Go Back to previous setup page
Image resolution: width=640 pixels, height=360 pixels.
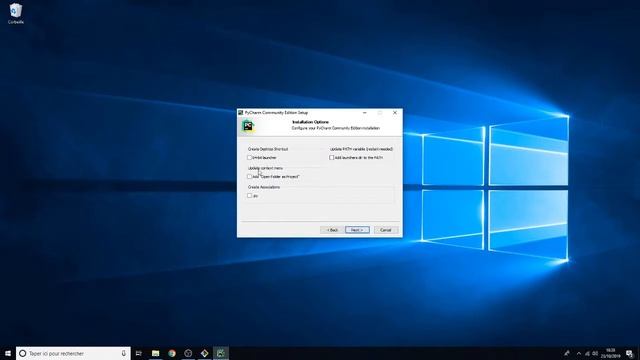coord(332,230)
